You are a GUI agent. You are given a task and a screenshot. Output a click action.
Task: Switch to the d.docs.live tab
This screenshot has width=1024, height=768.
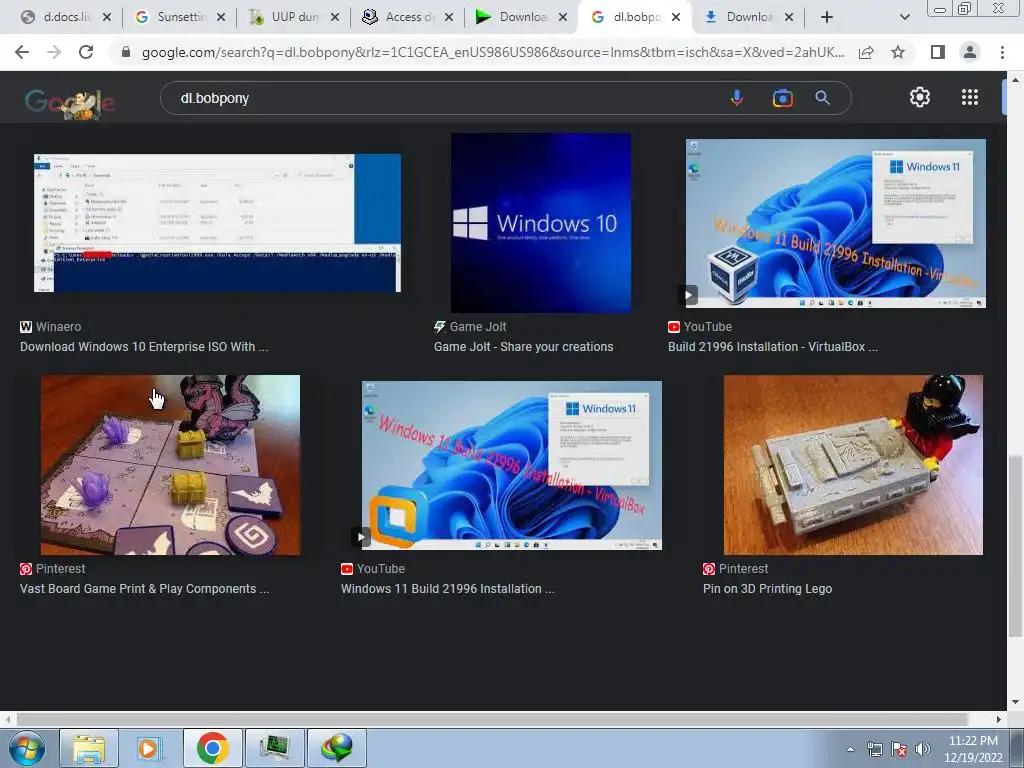coord(65,17)
